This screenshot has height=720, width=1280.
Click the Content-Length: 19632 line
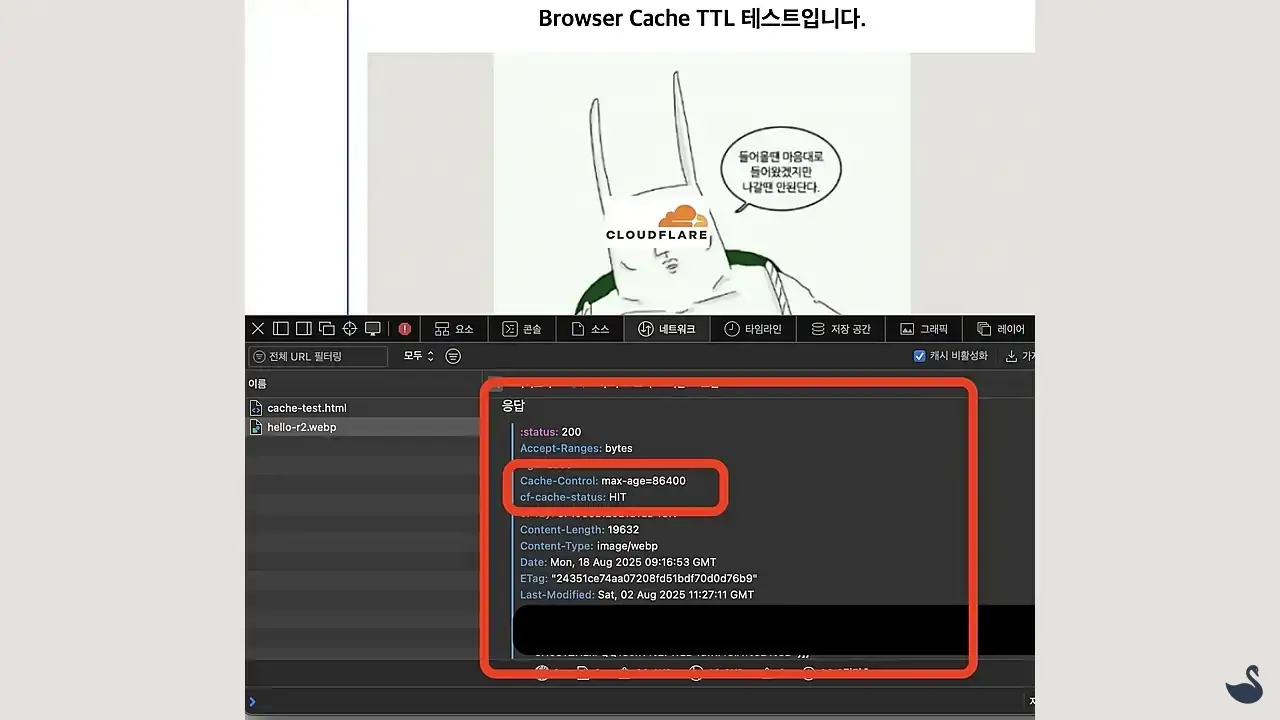point(579,530)
